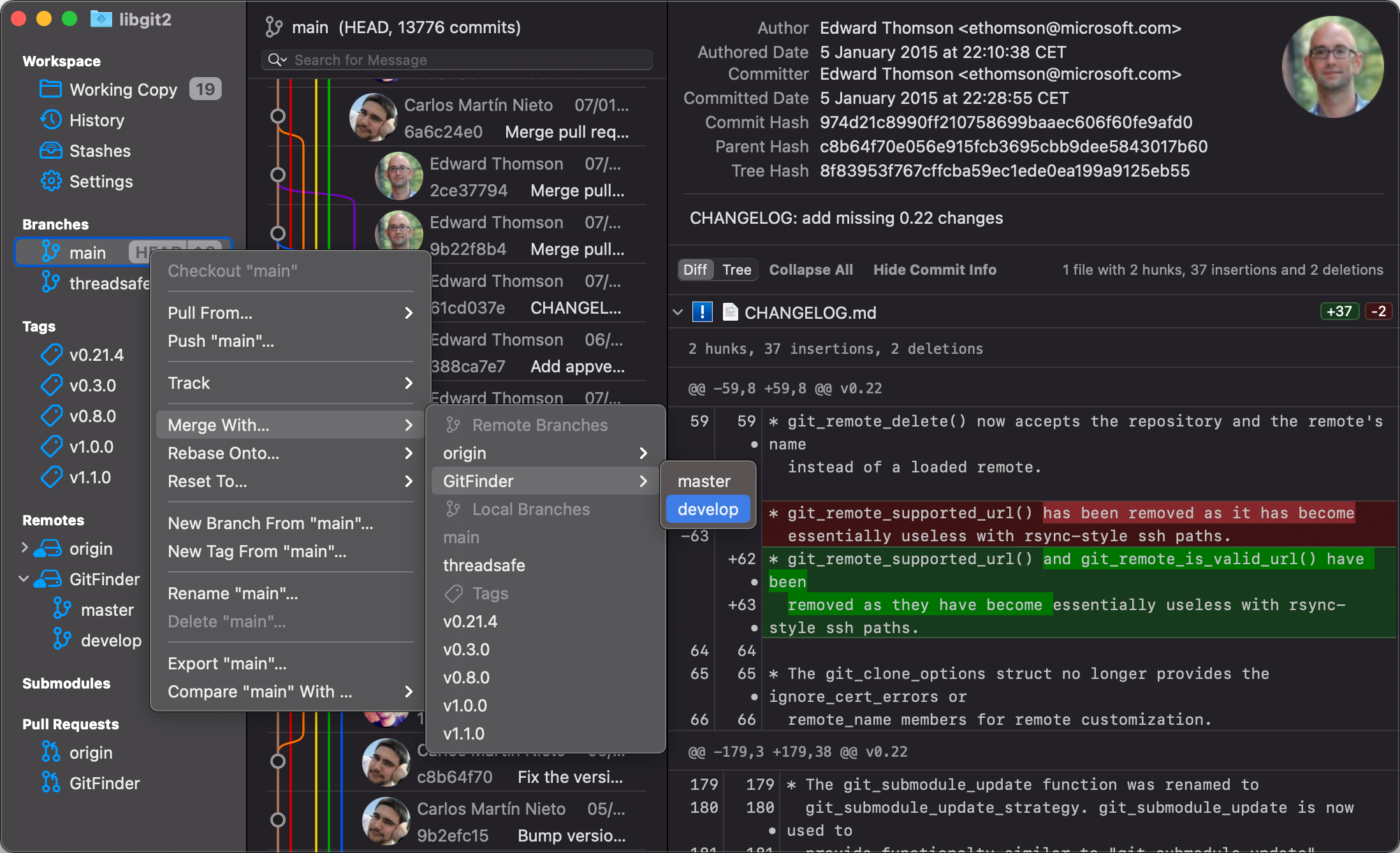Click the threadsafe branch icon
This screenshot has height=853, width=1400.
(50, 283)
